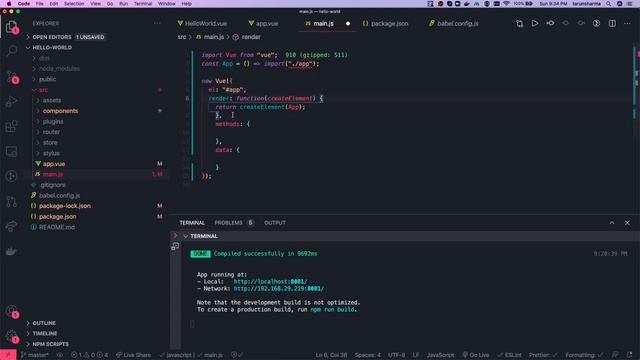Follow the 192.168.29.219 network link in terminal
The height and width of the screenshot is (360, 640).
point(278,289)
